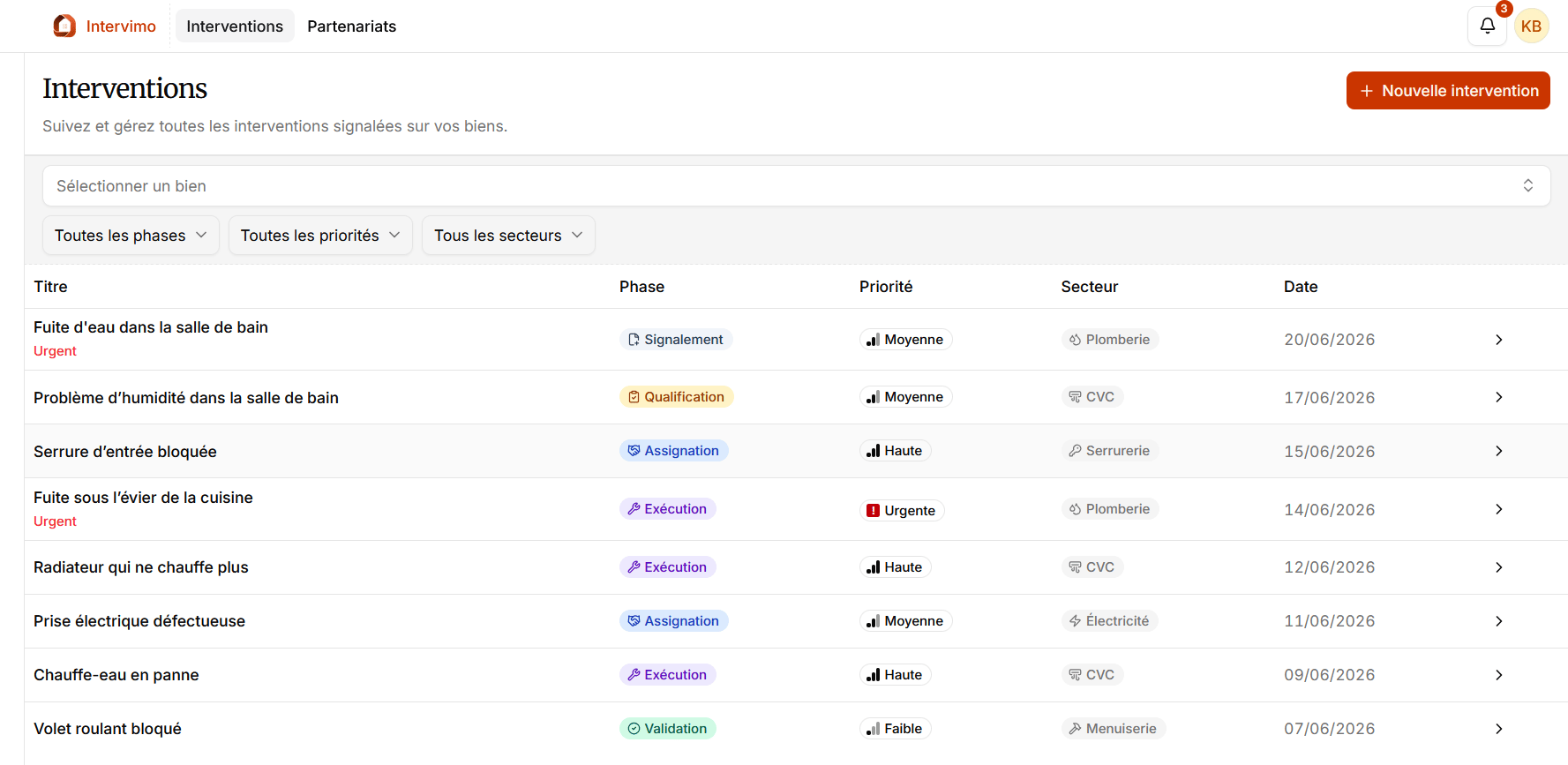1568x765 pixels.
Task: Select the Interventions nav tab
Action: pos(235,26)
